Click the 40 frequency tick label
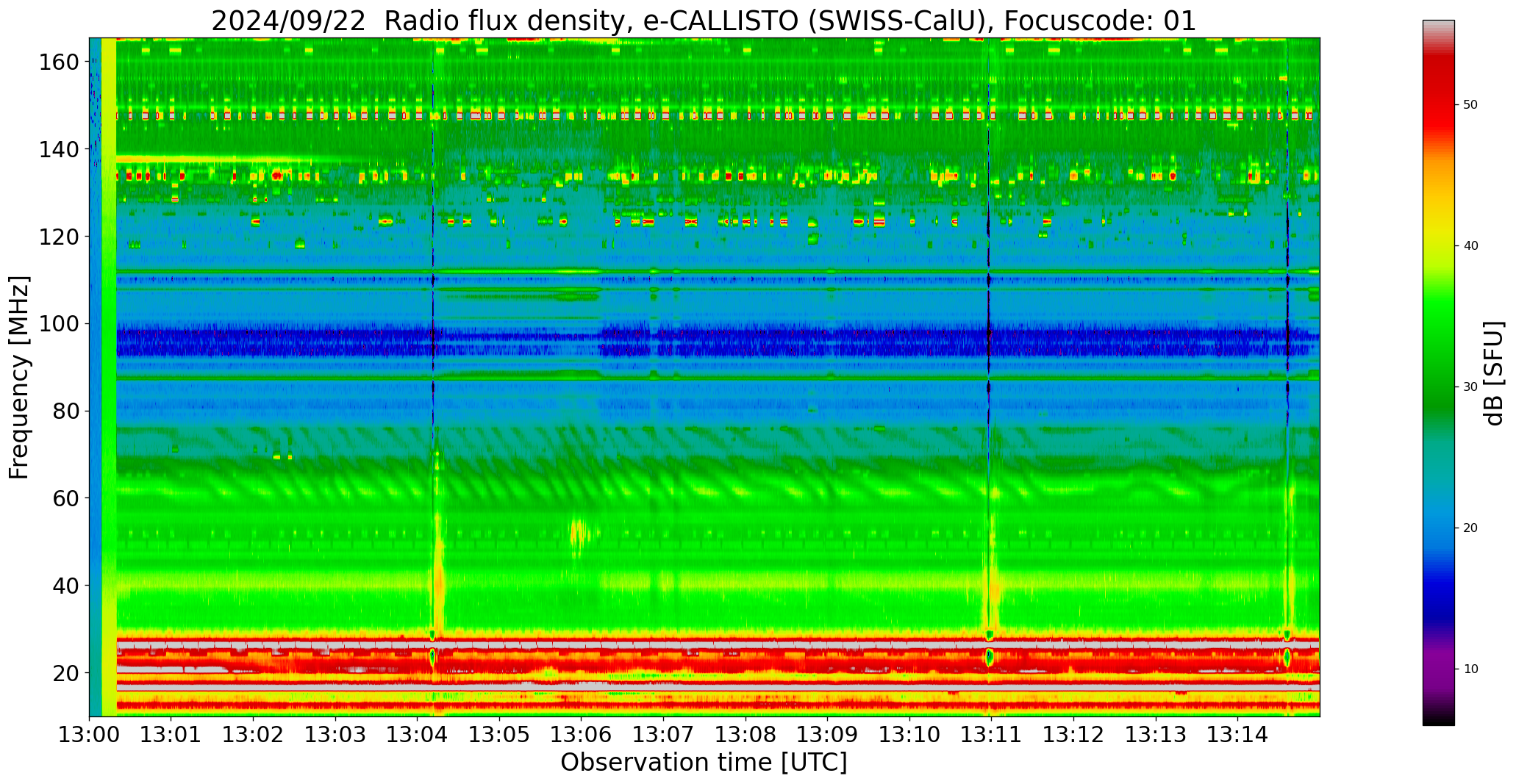1516x784 pixels. click(x=65, y=586)
